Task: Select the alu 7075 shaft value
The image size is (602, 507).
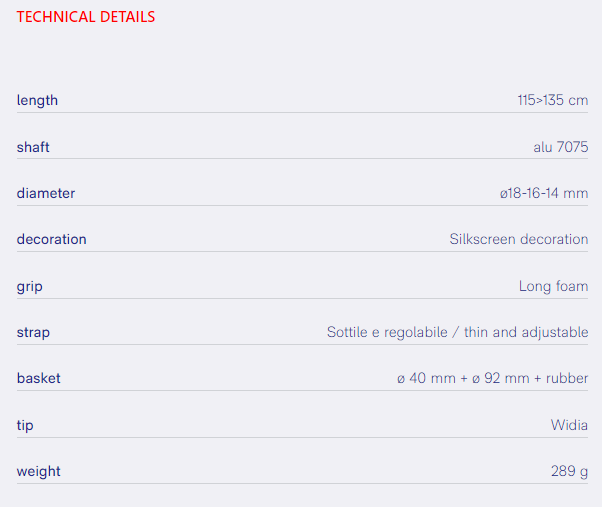Action: coord(560,147)
